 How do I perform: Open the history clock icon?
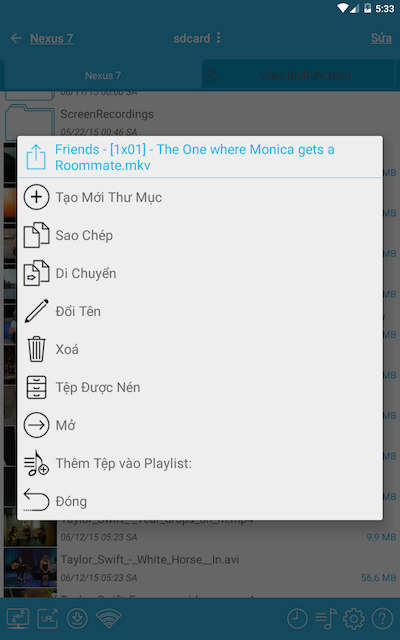(x=297, y=619)
